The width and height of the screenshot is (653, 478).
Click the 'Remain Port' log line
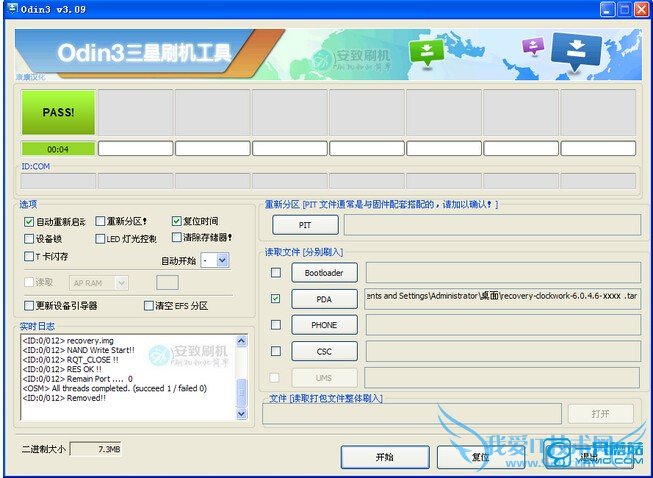(77, 379)
